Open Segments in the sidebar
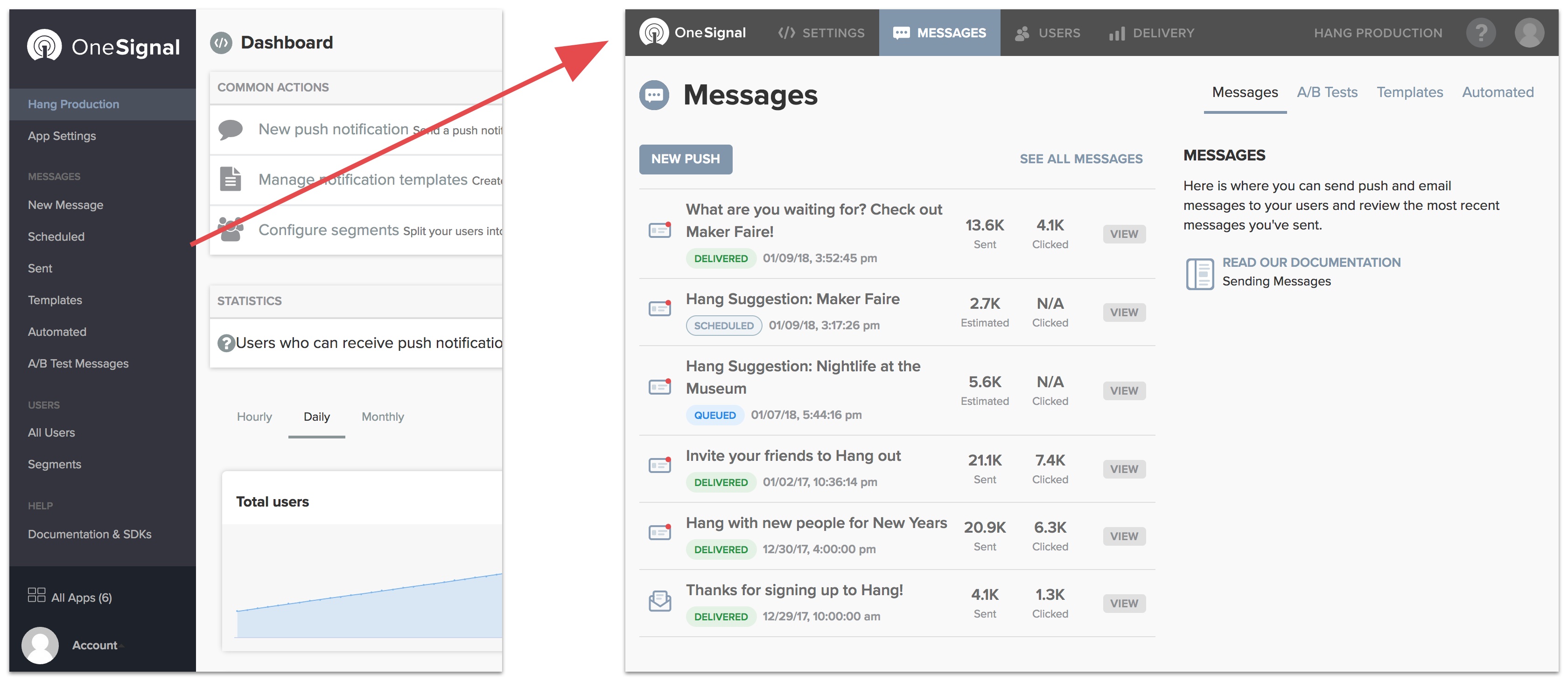Image resolution: width=1568 pixels, height=681 pixels. [x=54, y=465]
